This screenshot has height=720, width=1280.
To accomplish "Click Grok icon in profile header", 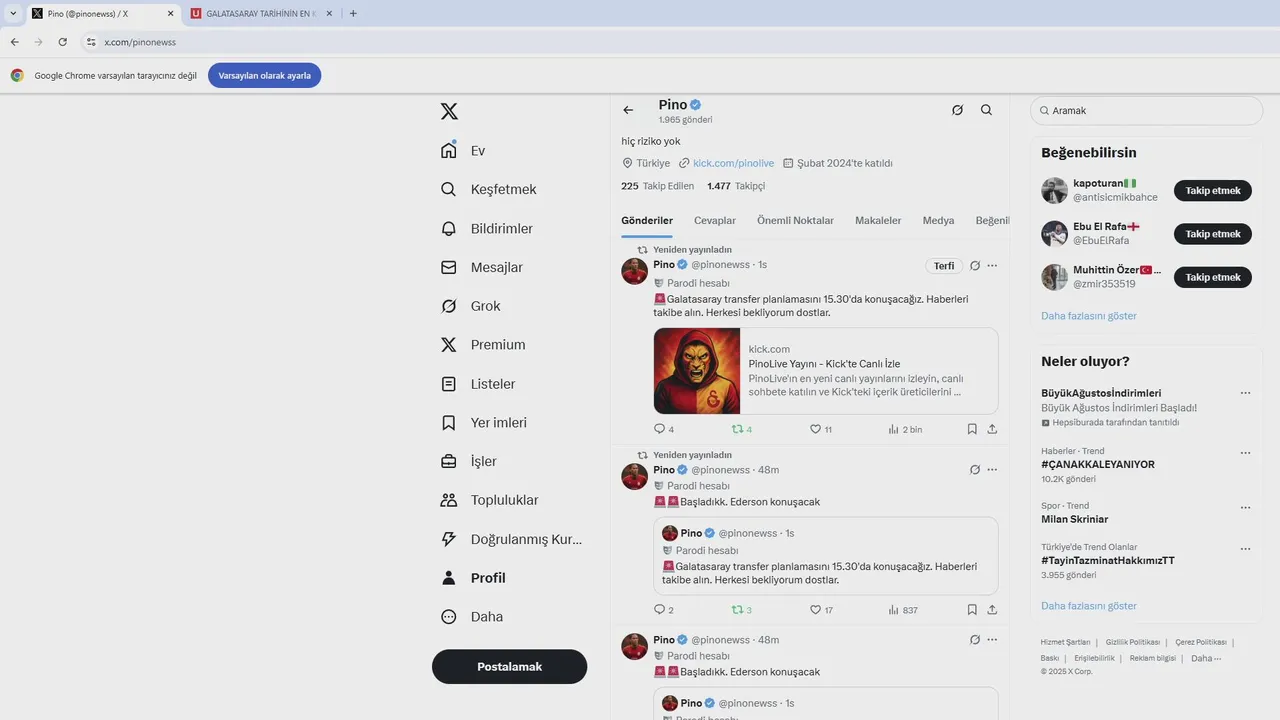I will 957,110.
